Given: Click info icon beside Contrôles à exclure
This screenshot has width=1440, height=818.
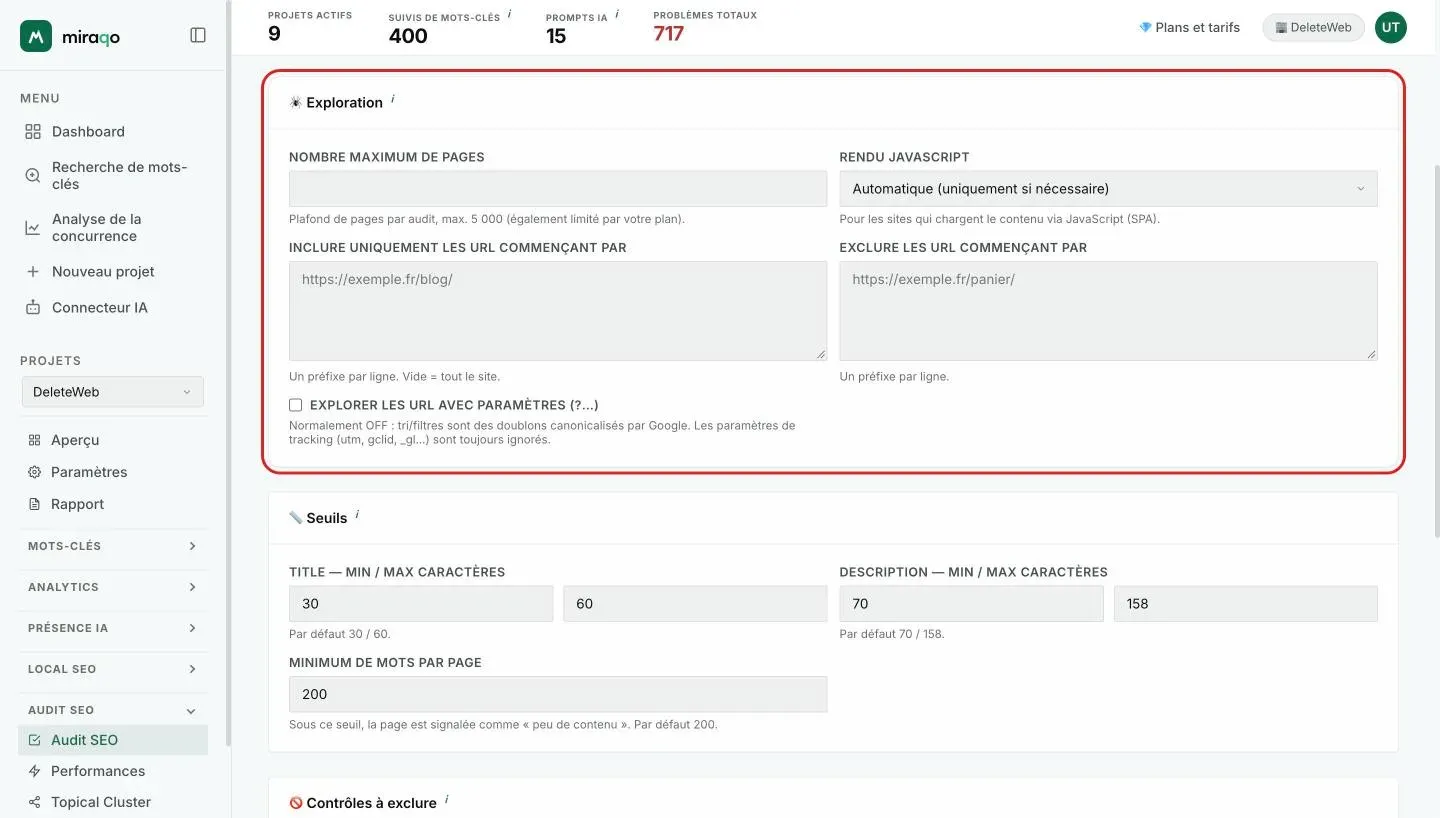Looking at the screenshot, I should coord(446,800).
